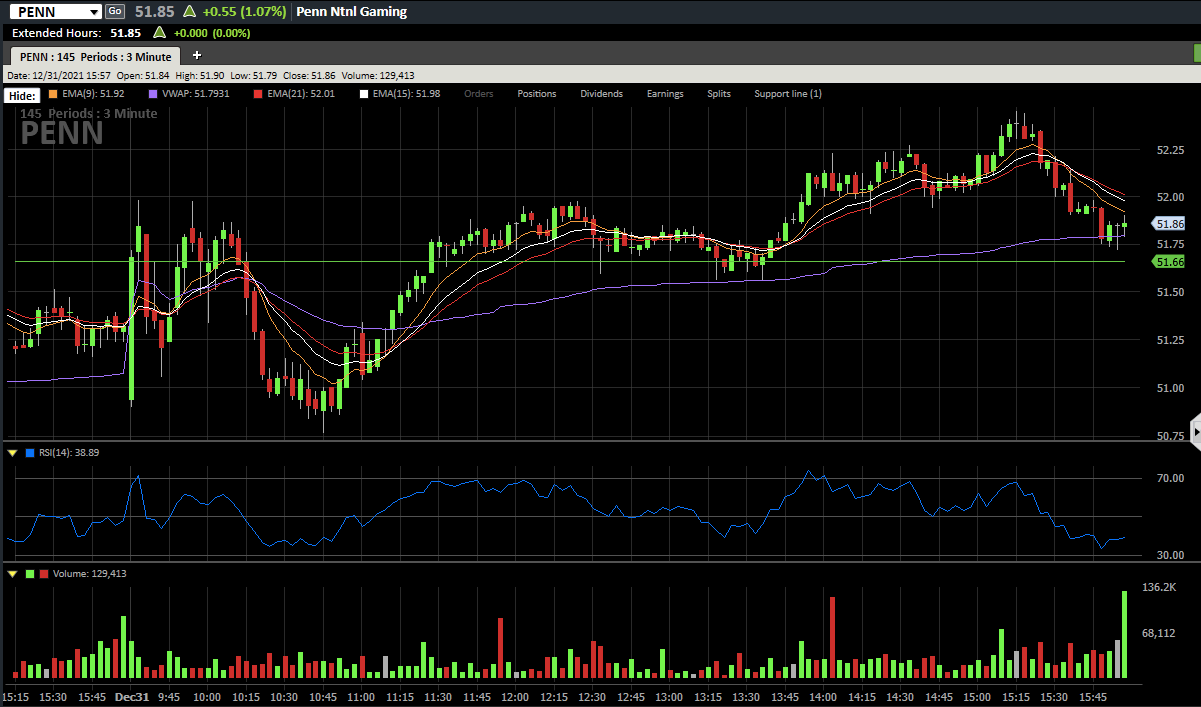Select the PENN 145 Periods 3 Minute tab
The image size is (1201, 707).
95,56
